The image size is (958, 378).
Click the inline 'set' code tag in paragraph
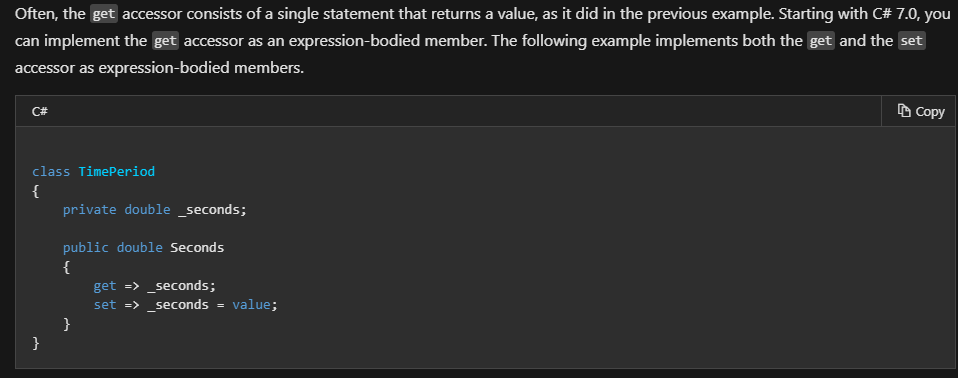(x=912, y=41)
